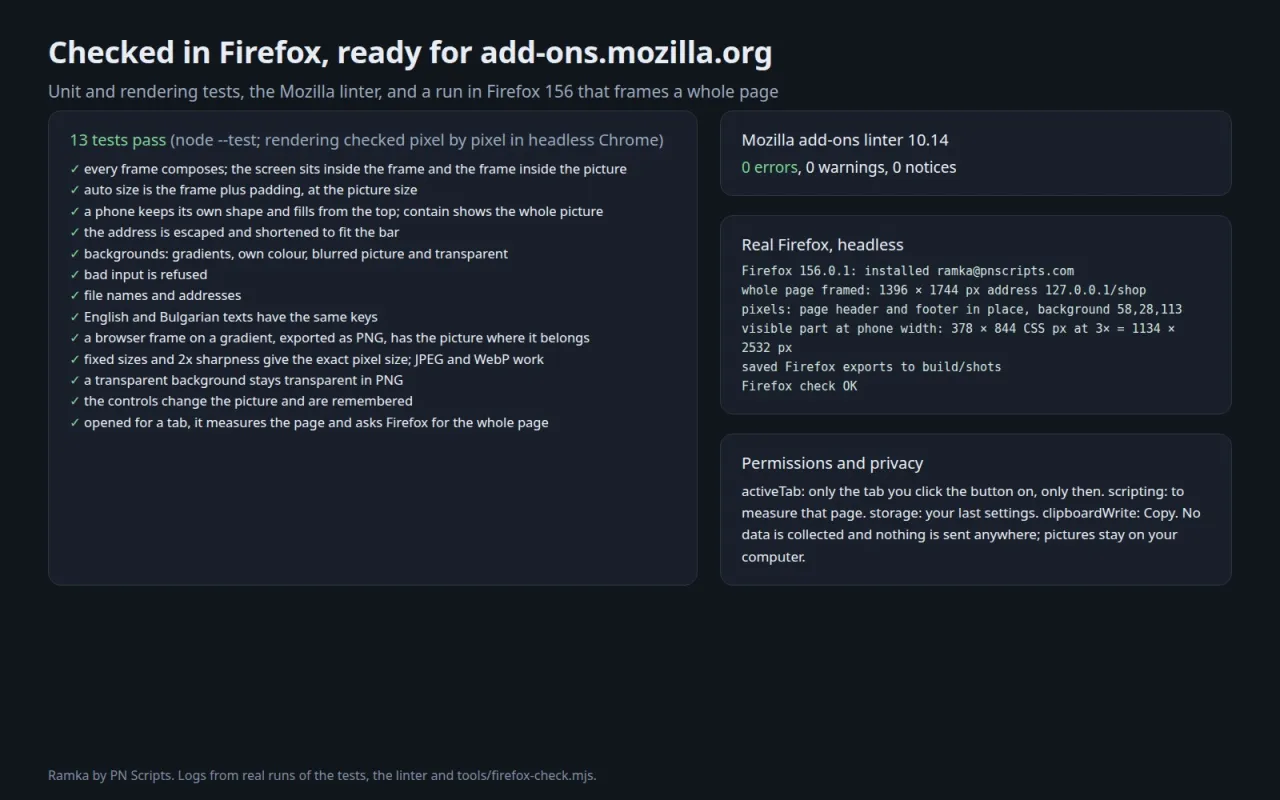This screenshot has width=1280, height=800.
Task: Click 'the address is escaped and shortened' line
Action: coord(235,232)
